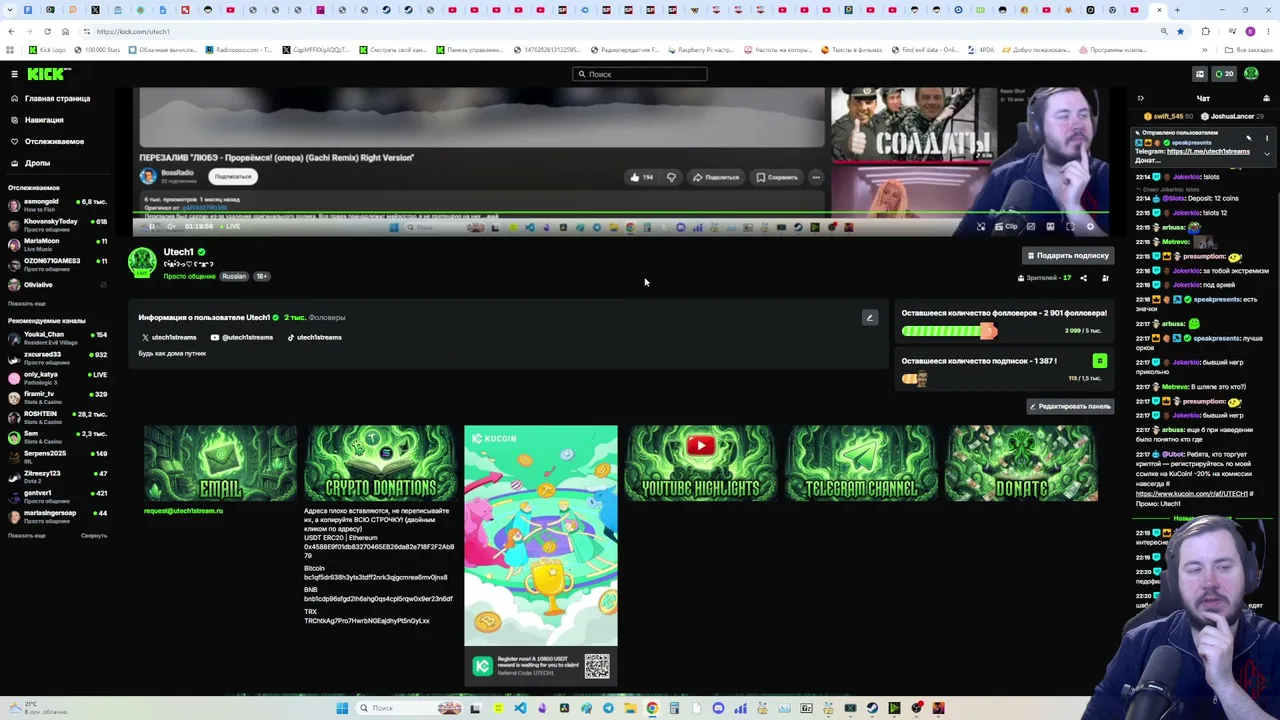Click the subscriptions goal progress bar

915,379
